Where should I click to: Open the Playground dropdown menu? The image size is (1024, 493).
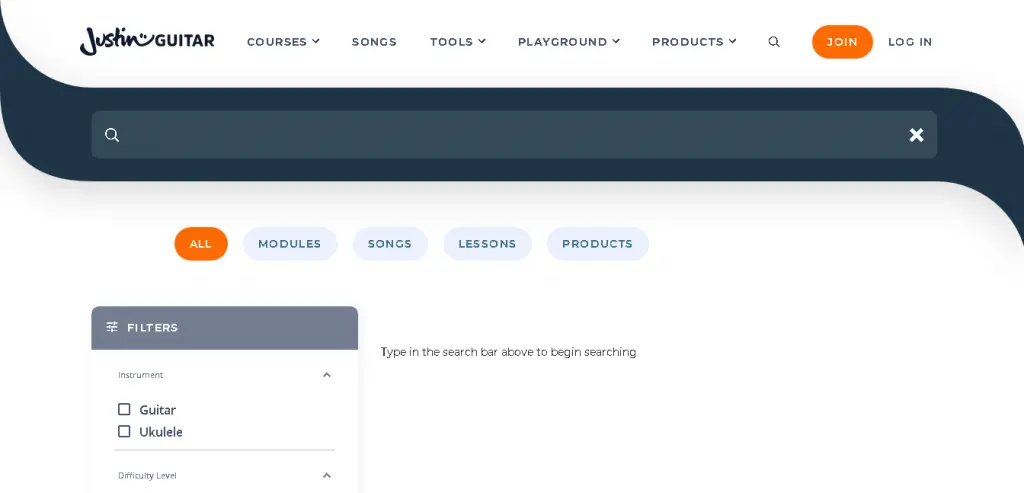click(568, 42)
